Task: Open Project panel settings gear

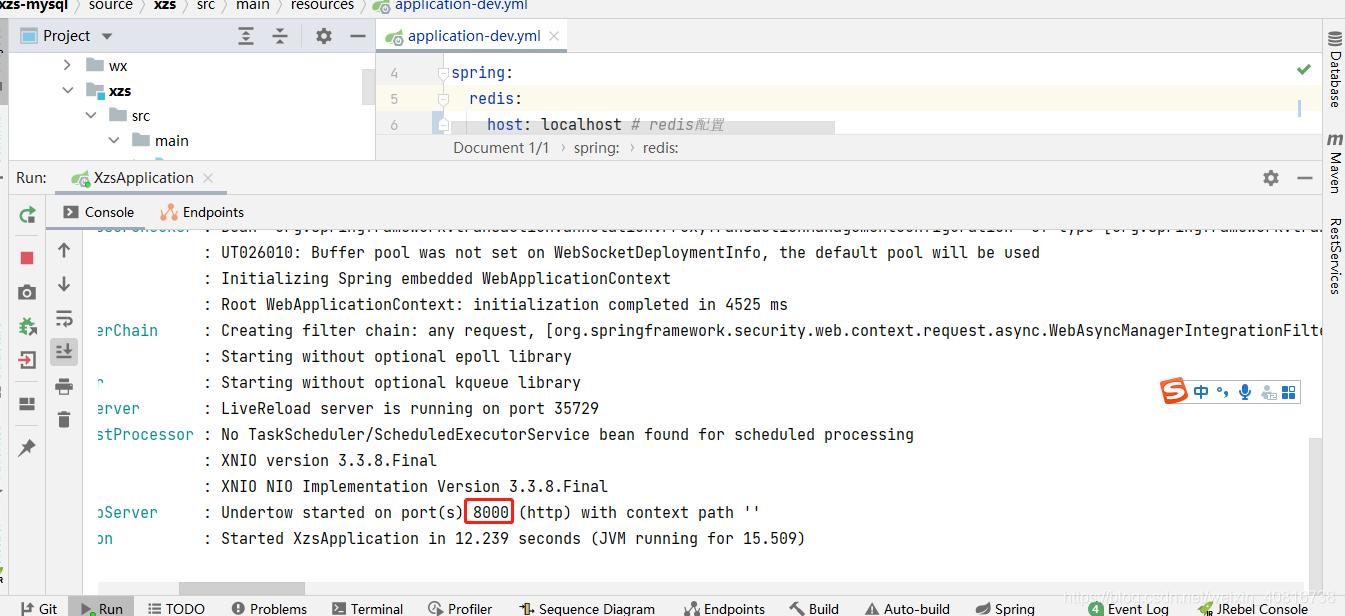Action: click(x=324, y=36)
